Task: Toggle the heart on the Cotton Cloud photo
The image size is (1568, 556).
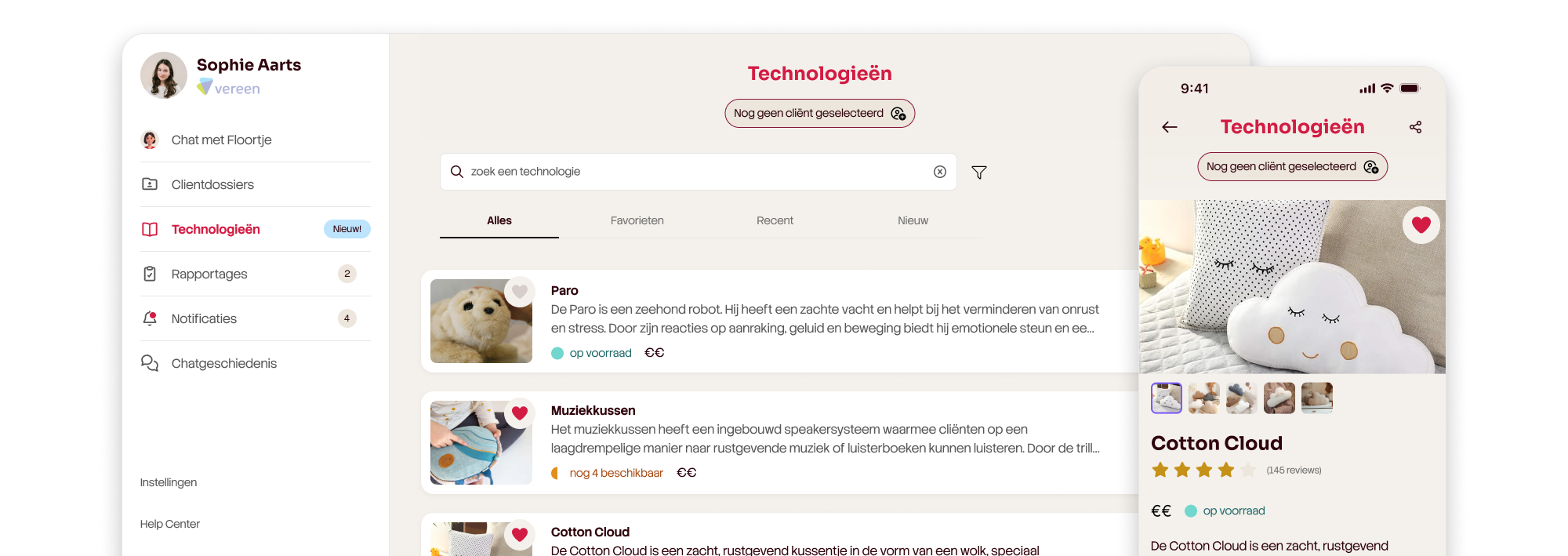Action: pyautogui.click(x=1421, y=225)
